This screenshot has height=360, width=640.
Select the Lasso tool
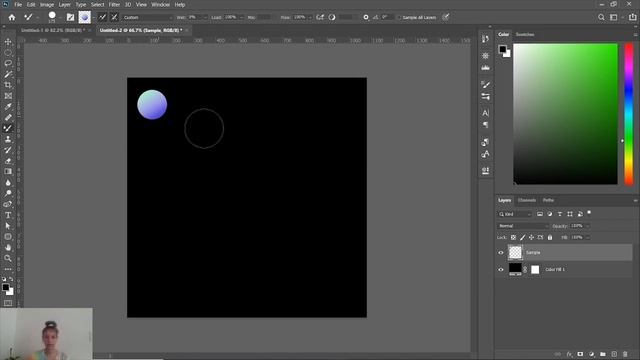(8, 63)
